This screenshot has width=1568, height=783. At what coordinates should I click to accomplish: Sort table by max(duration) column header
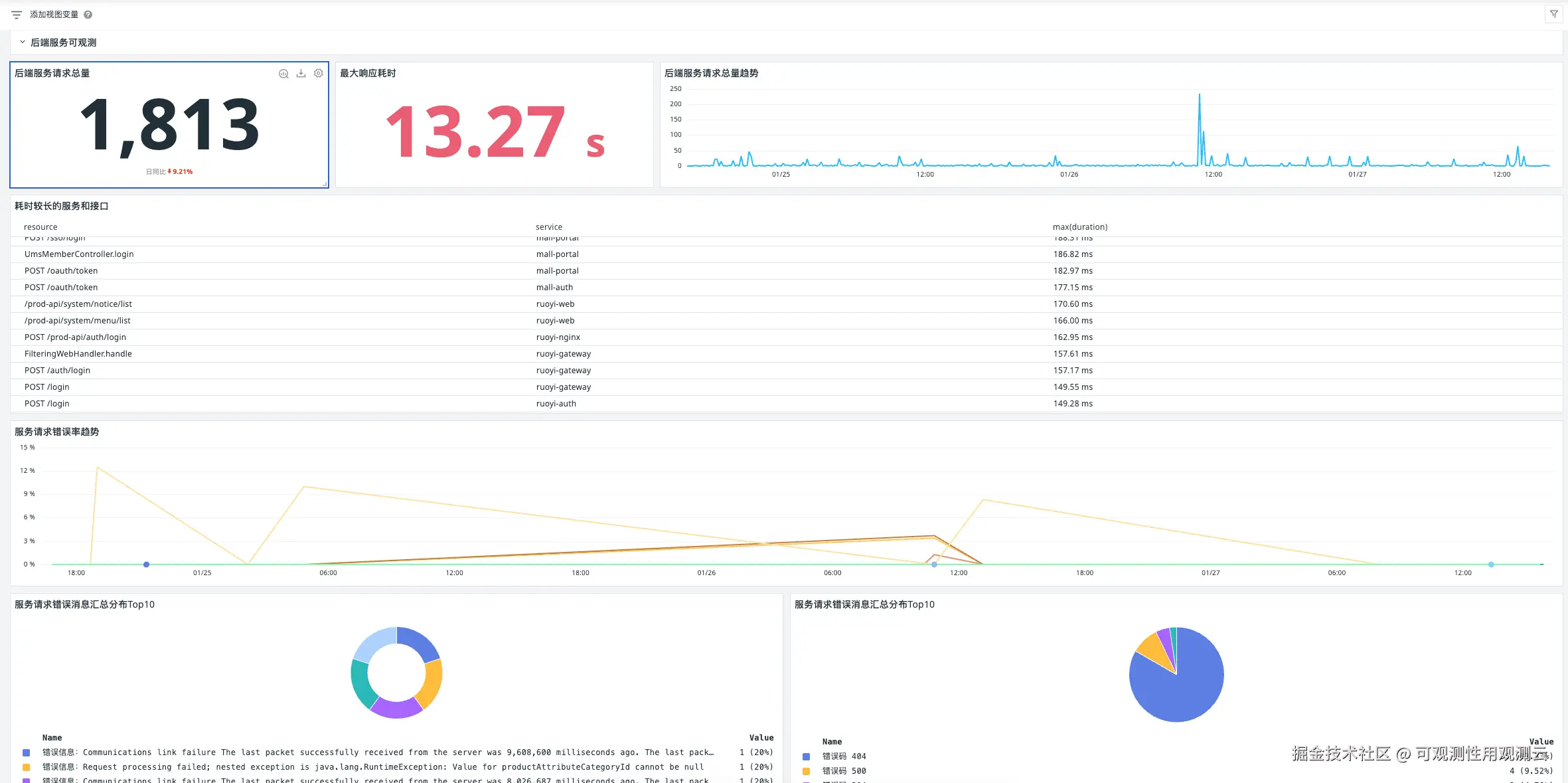[x=1079, y=227]
